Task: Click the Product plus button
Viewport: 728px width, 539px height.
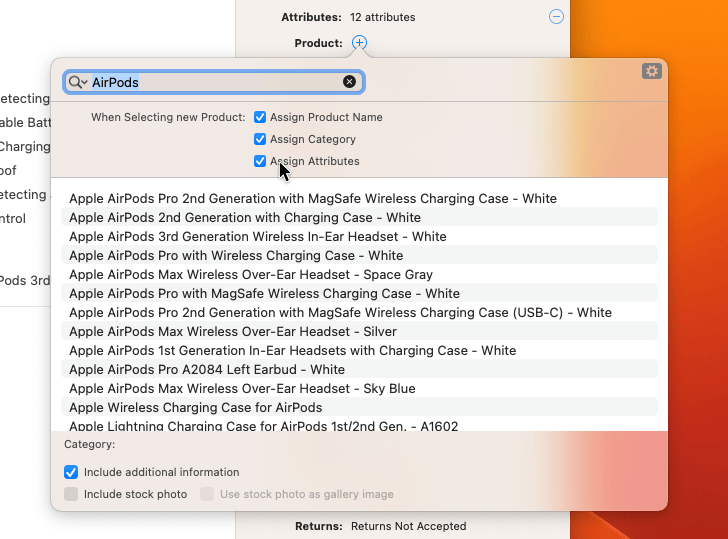Action: pyautogui.click(x=359, y=43)
